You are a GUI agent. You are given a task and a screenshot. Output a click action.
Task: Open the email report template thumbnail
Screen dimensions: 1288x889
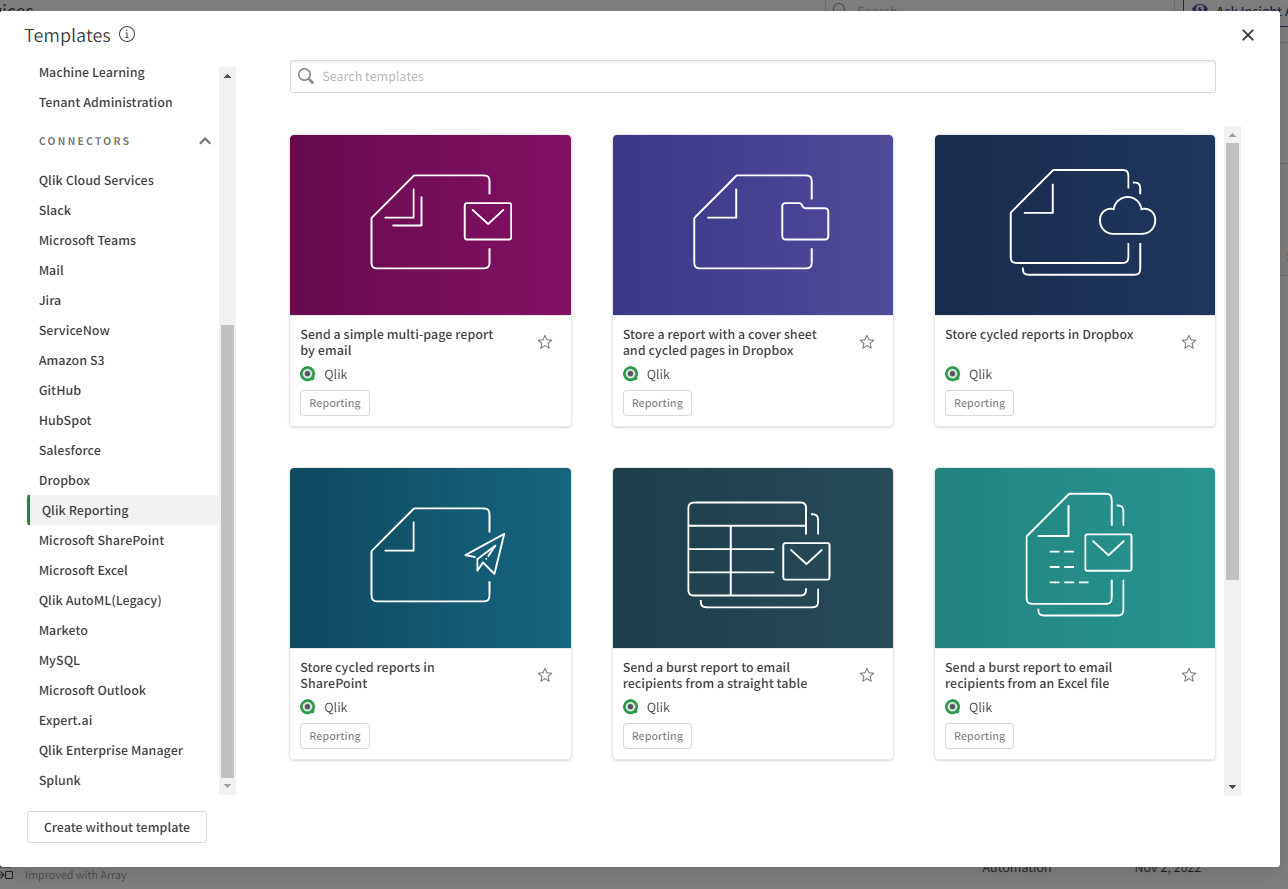[x=430, y=225]
